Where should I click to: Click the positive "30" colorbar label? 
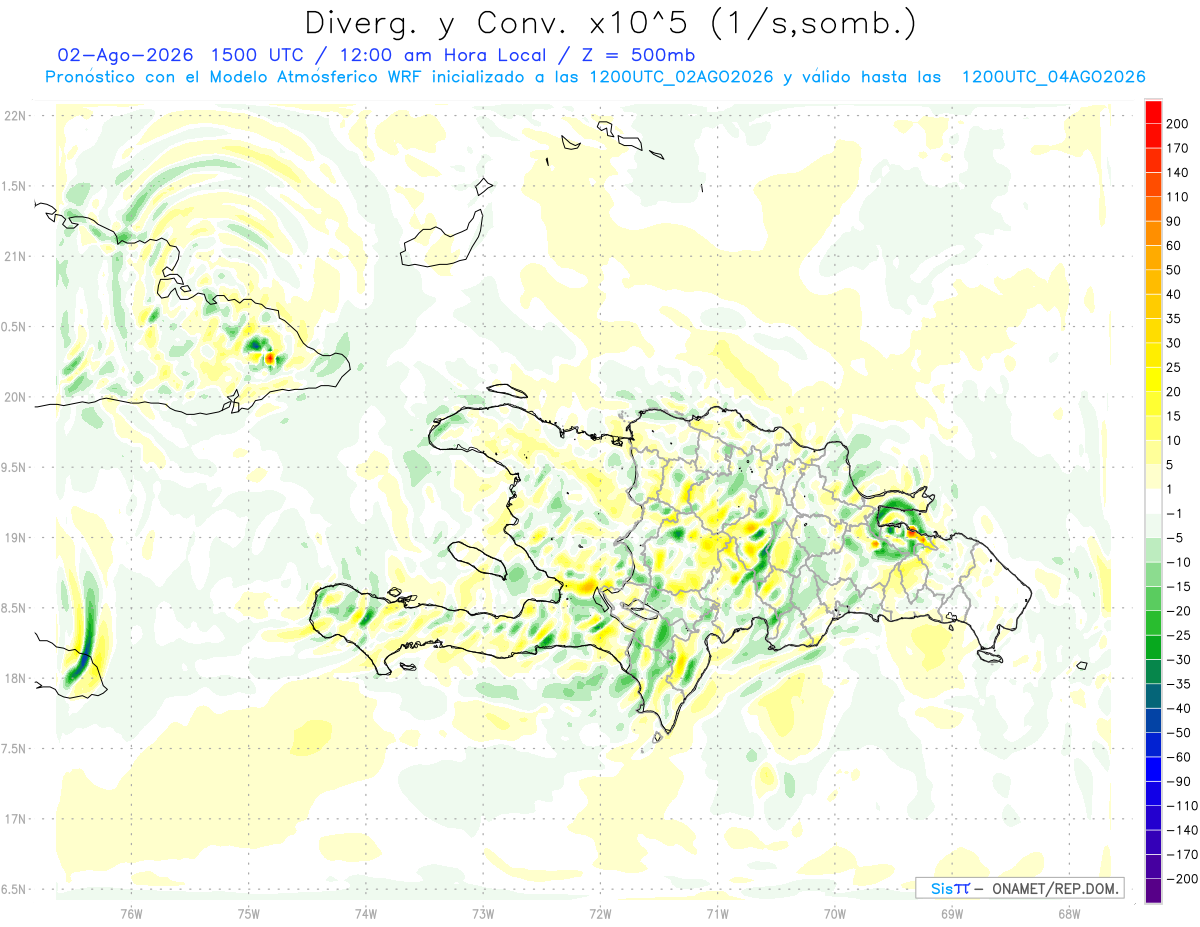coord(1174,344)
